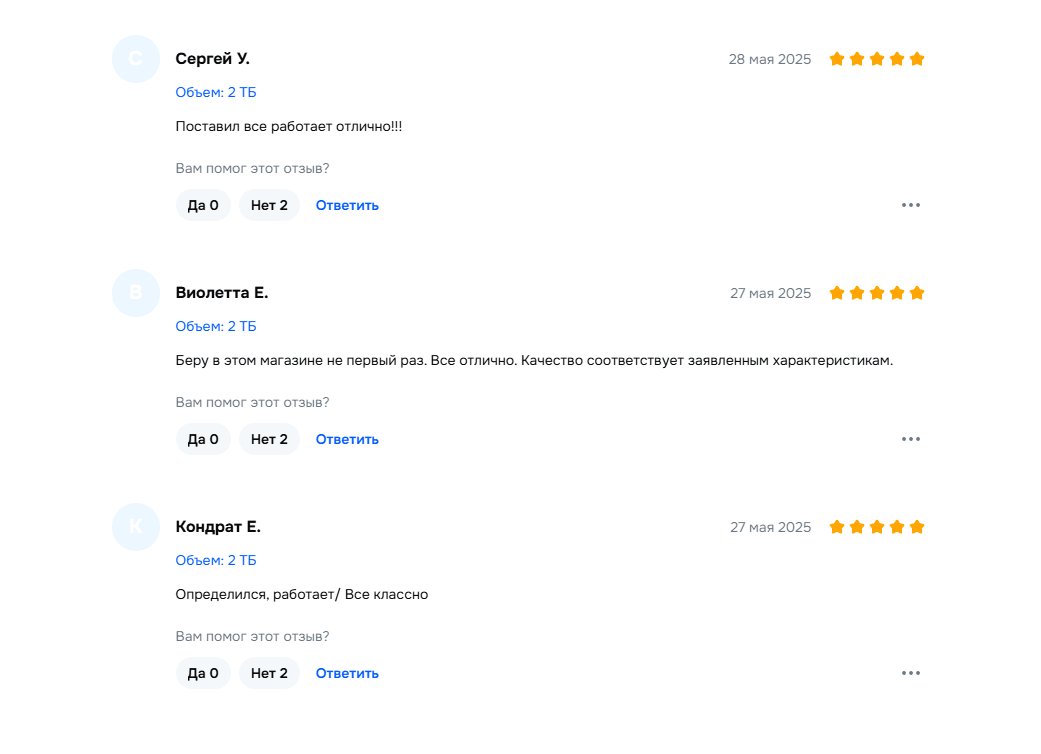Open more options for Сергей У. review
Screen dimensions: 1041x754
[910, 205]
